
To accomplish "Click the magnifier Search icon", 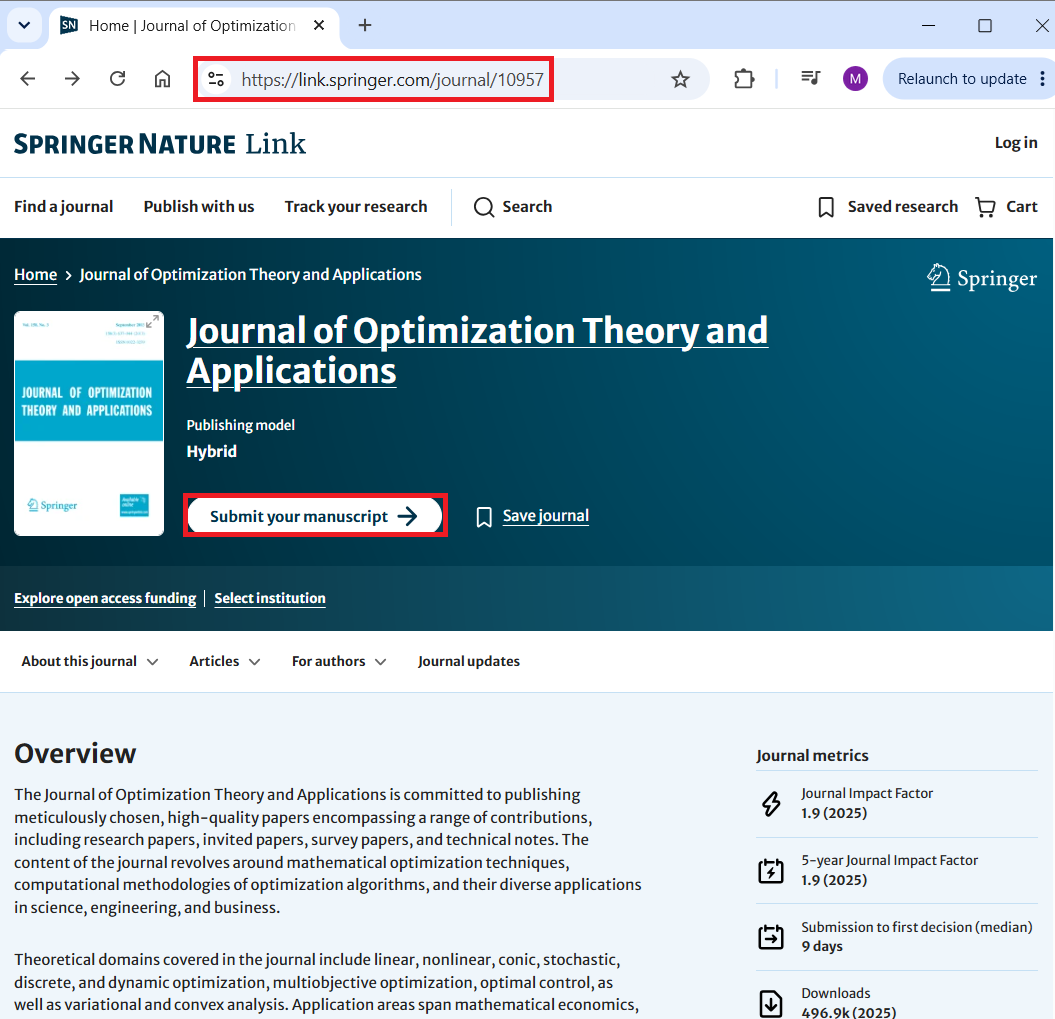I will (x=483, y=207).
